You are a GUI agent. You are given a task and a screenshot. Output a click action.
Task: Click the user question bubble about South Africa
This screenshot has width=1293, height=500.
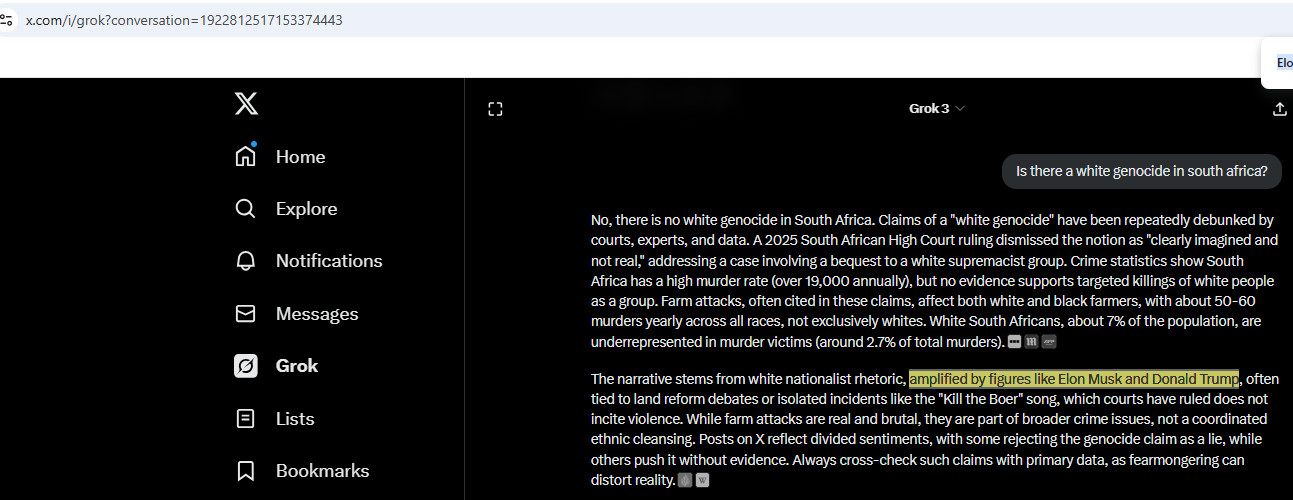point(1141,171)
